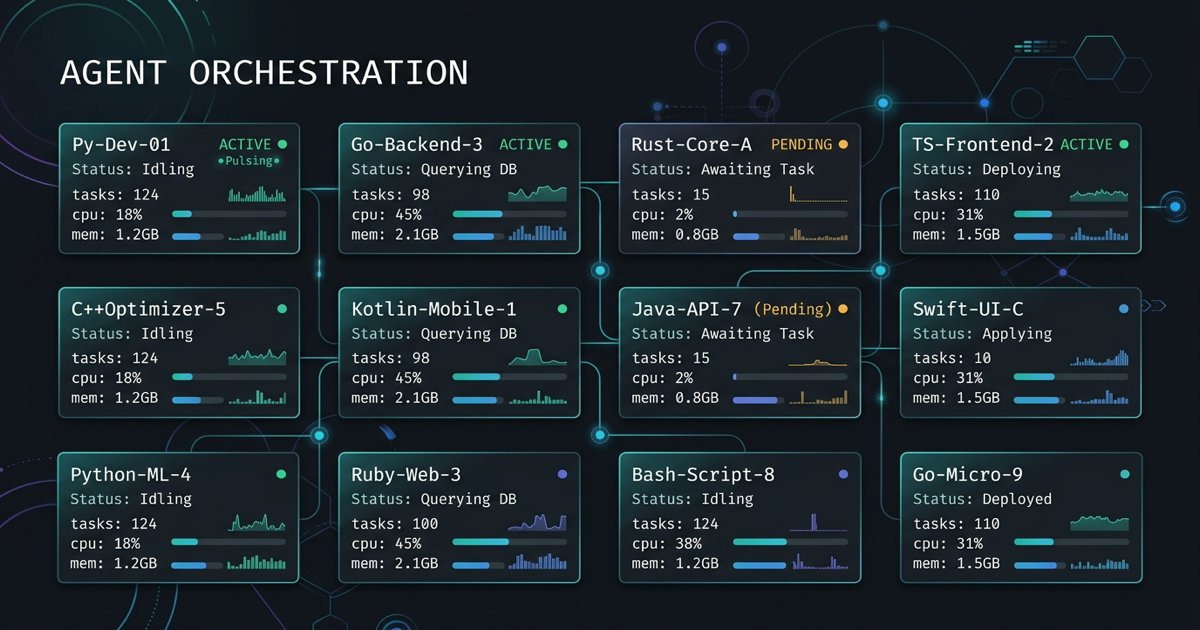The height and width of the screenshot is (630, 1200).
Task: Click the mem progress bar in Go-Micro-9
Action: coord(1040,565)
